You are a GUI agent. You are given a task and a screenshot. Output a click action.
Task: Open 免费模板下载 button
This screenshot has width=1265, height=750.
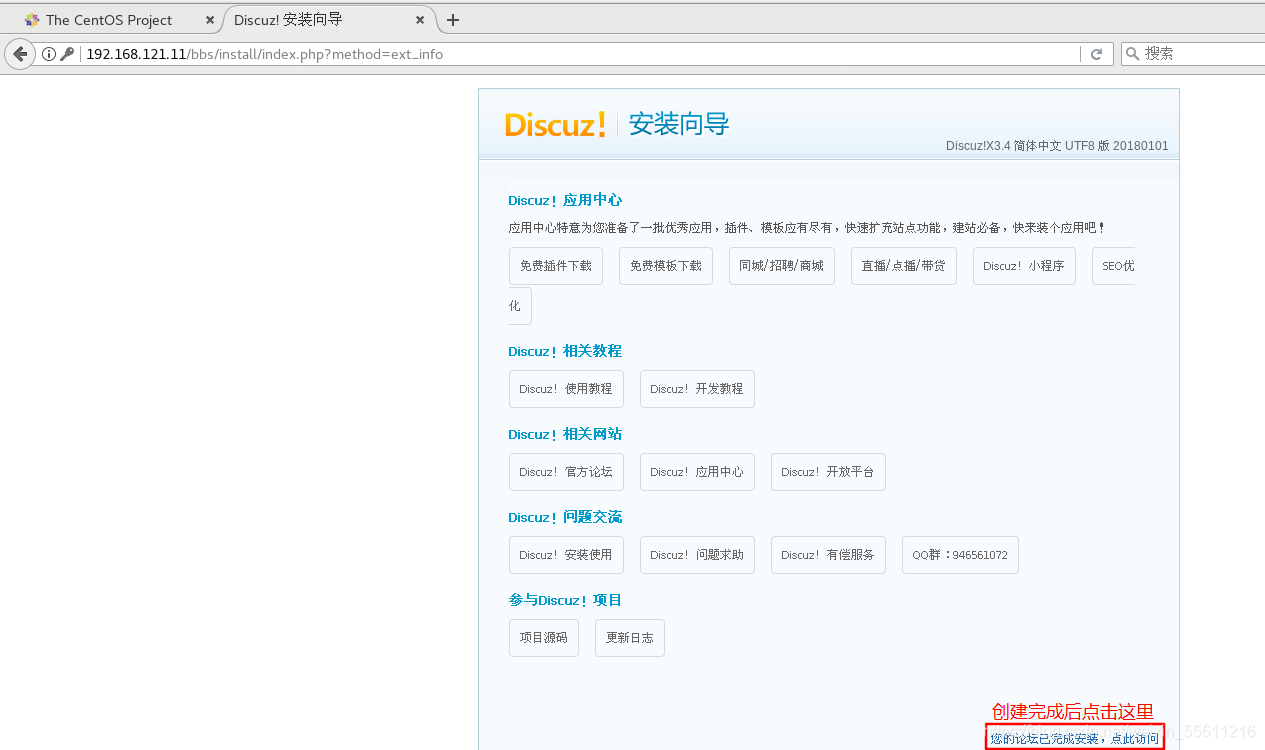coord(666,266)
